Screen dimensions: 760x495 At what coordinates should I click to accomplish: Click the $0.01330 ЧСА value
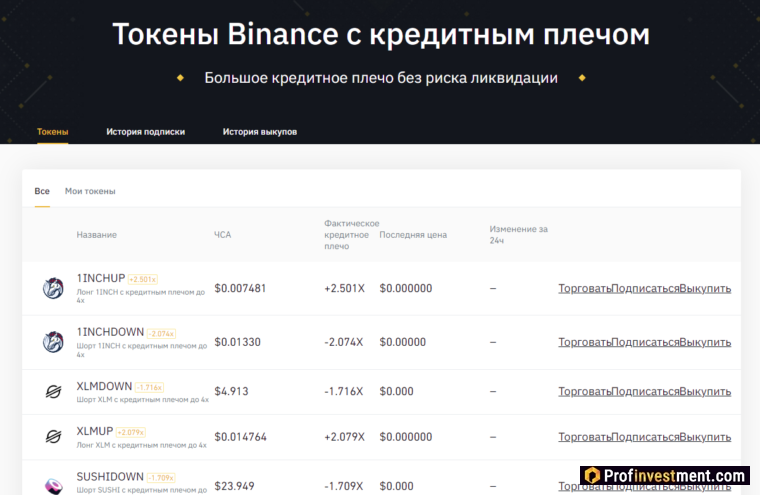pos(238,342)
